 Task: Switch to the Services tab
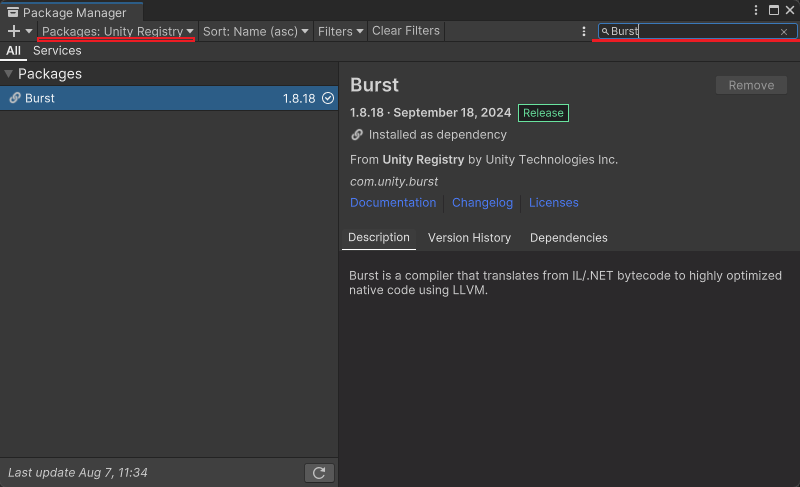[57, 50]
